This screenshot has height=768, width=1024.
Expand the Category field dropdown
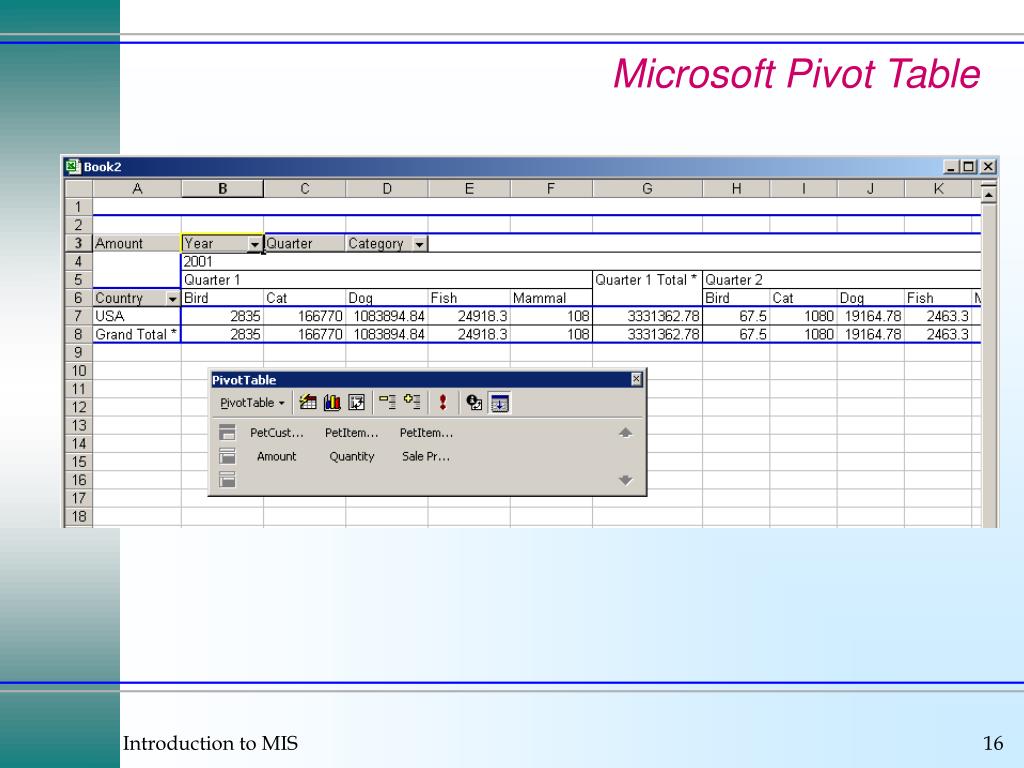[x=419, y=244]
